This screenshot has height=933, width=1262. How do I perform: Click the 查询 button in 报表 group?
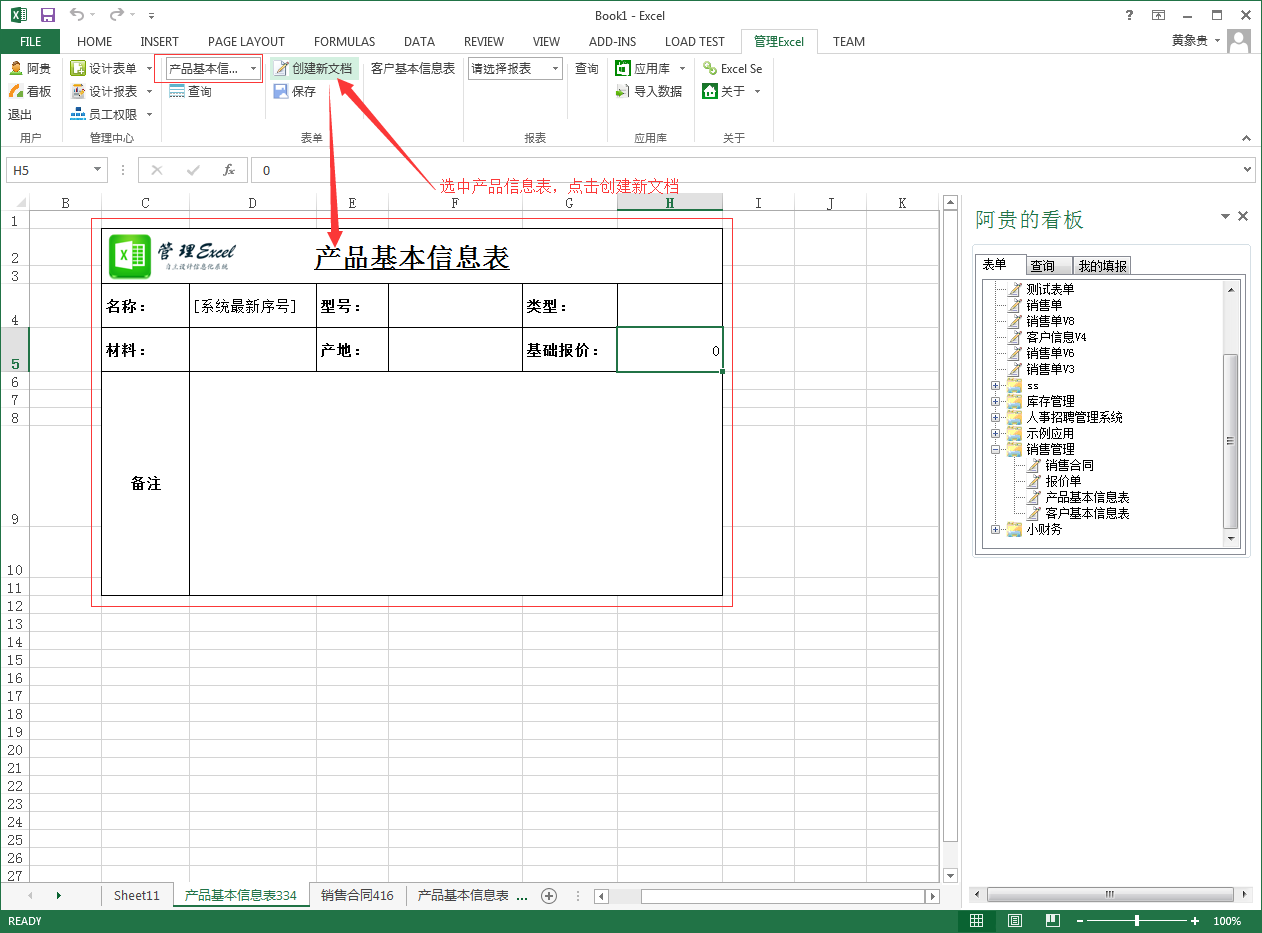click(587, 68)
